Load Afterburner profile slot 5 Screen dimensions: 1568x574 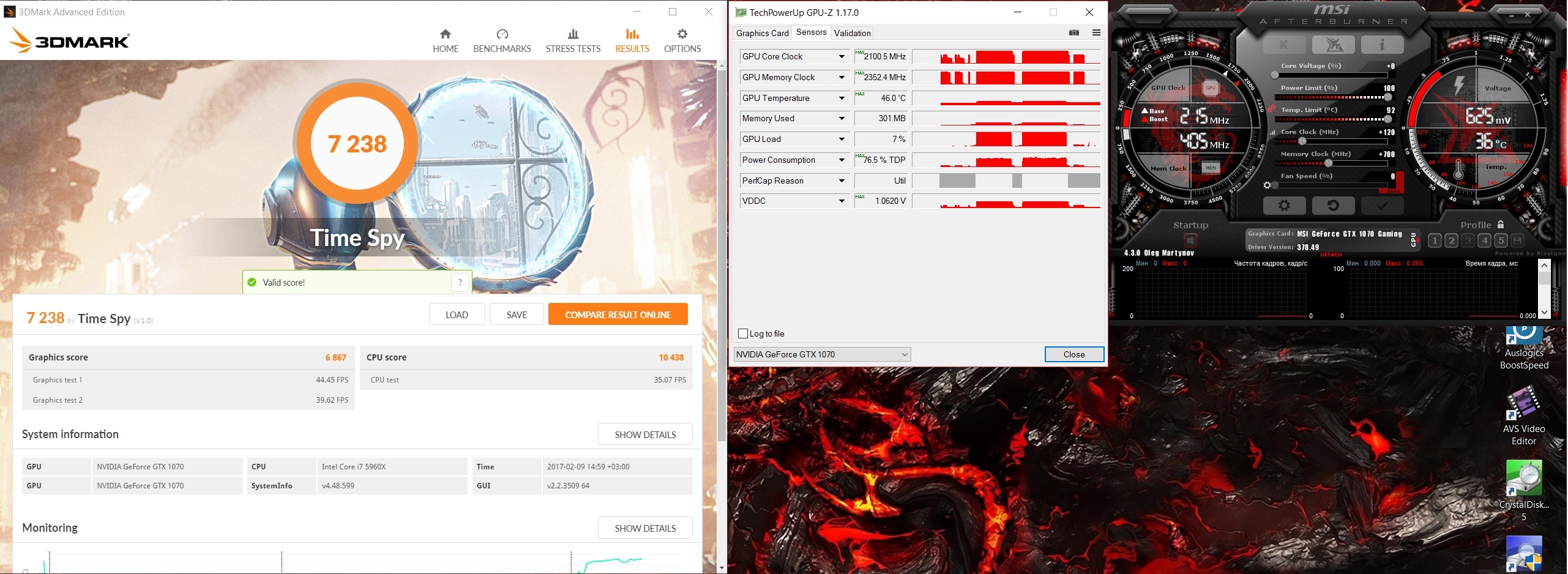tap(1501, 240)
